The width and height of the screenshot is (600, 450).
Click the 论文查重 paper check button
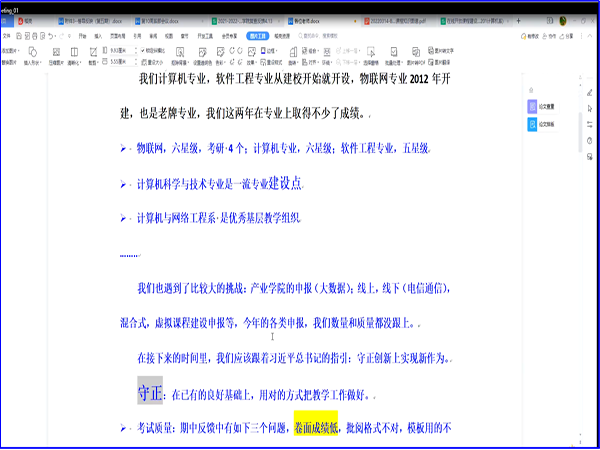coord(541,107)
